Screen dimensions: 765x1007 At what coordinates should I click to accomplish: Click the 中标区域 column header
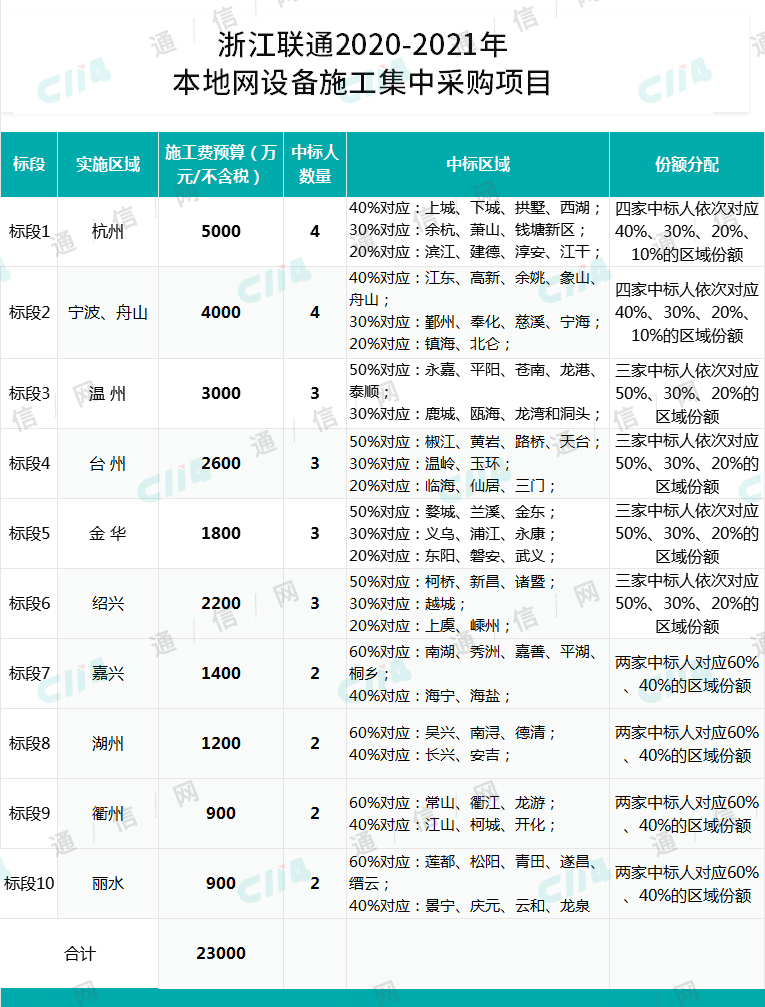[x=478, y=164]
